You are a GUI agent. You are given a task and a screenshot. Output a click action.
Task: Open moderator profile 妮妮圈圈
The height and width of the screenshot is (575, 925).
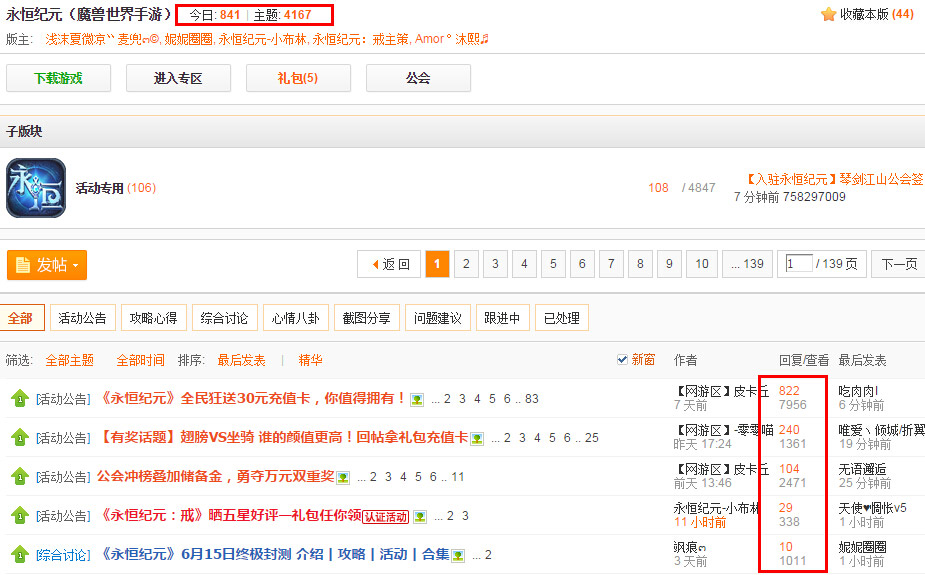(188, 40)
